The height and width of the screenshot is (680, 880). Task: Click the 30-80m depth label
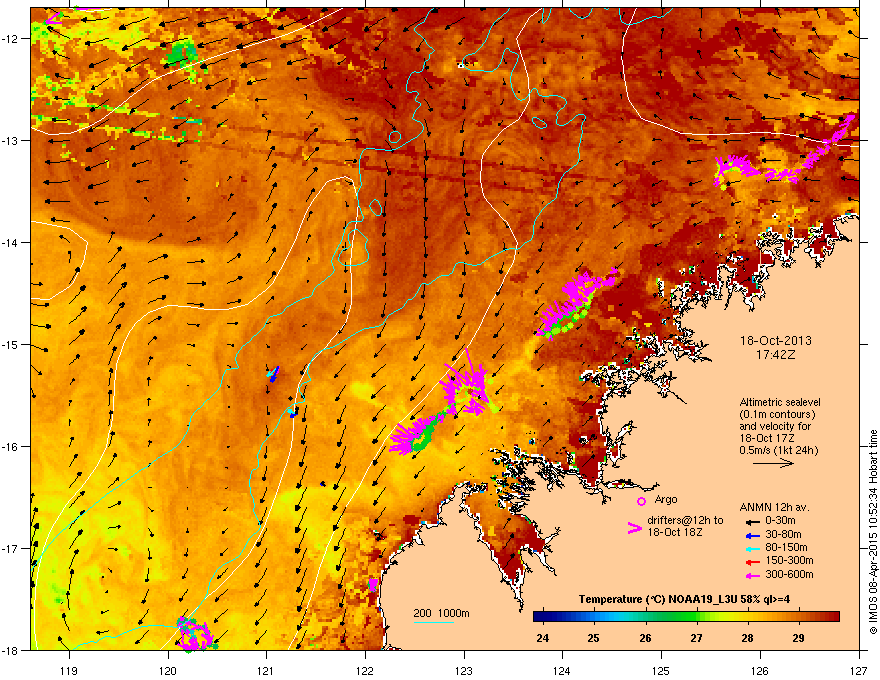pos(783,534)
